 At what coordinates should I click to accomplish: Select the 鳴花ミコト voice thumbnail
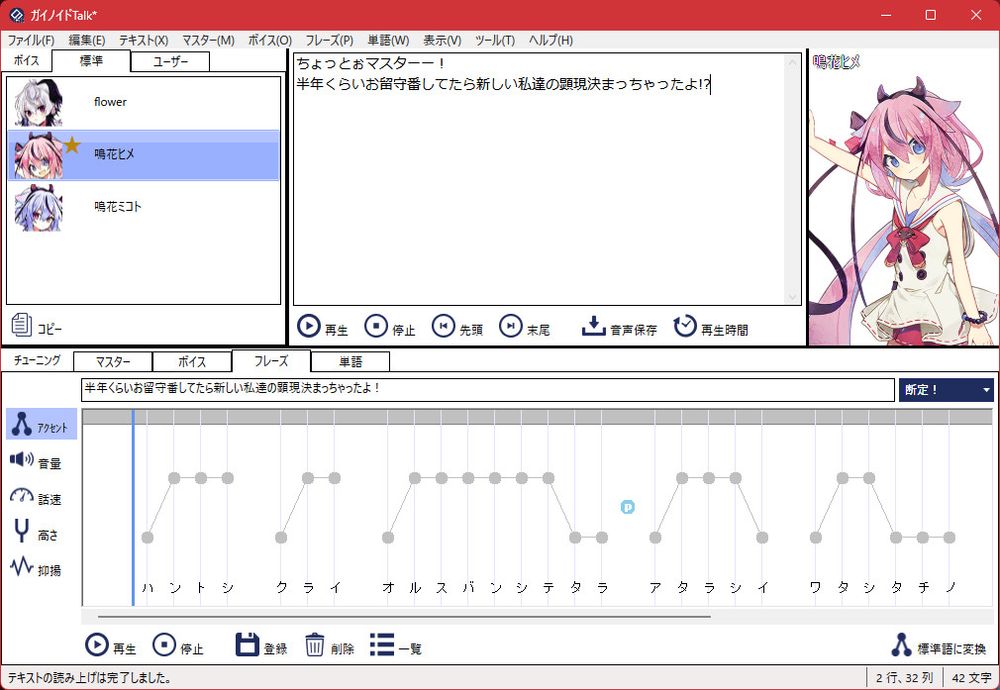(39, 208)
